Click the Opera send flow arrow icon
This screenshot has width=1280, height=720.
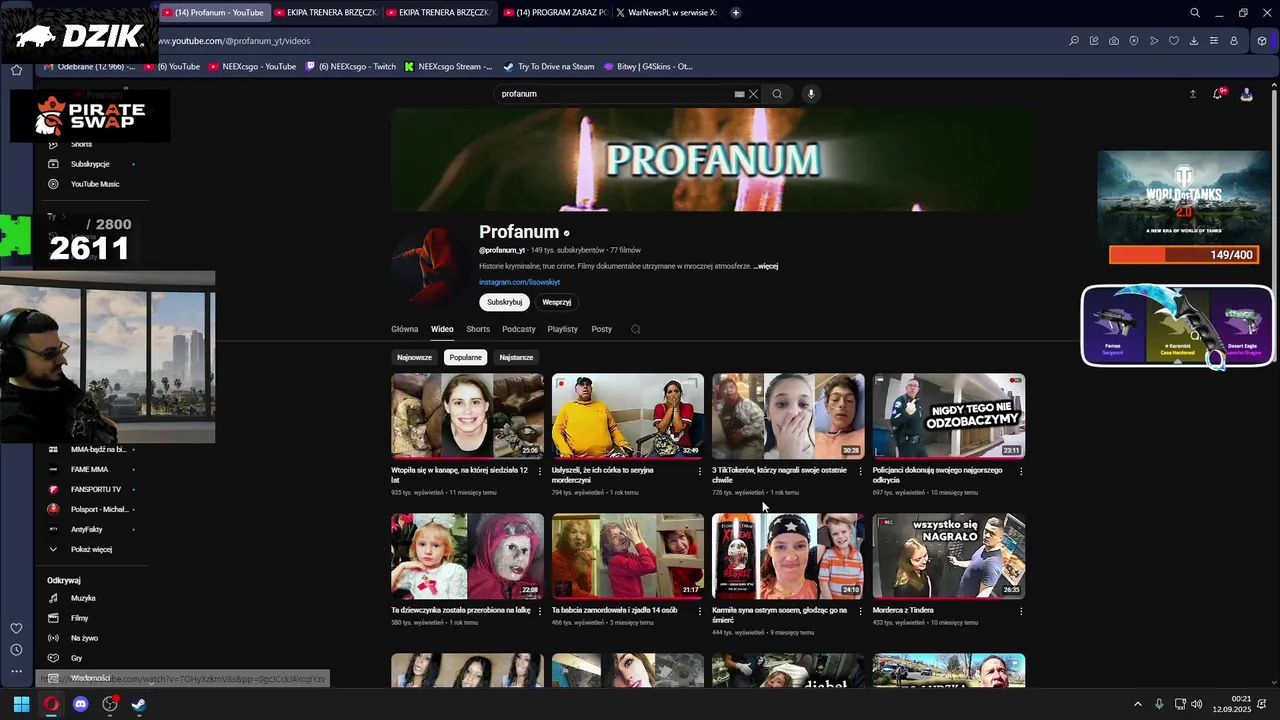coord(1154,41)
